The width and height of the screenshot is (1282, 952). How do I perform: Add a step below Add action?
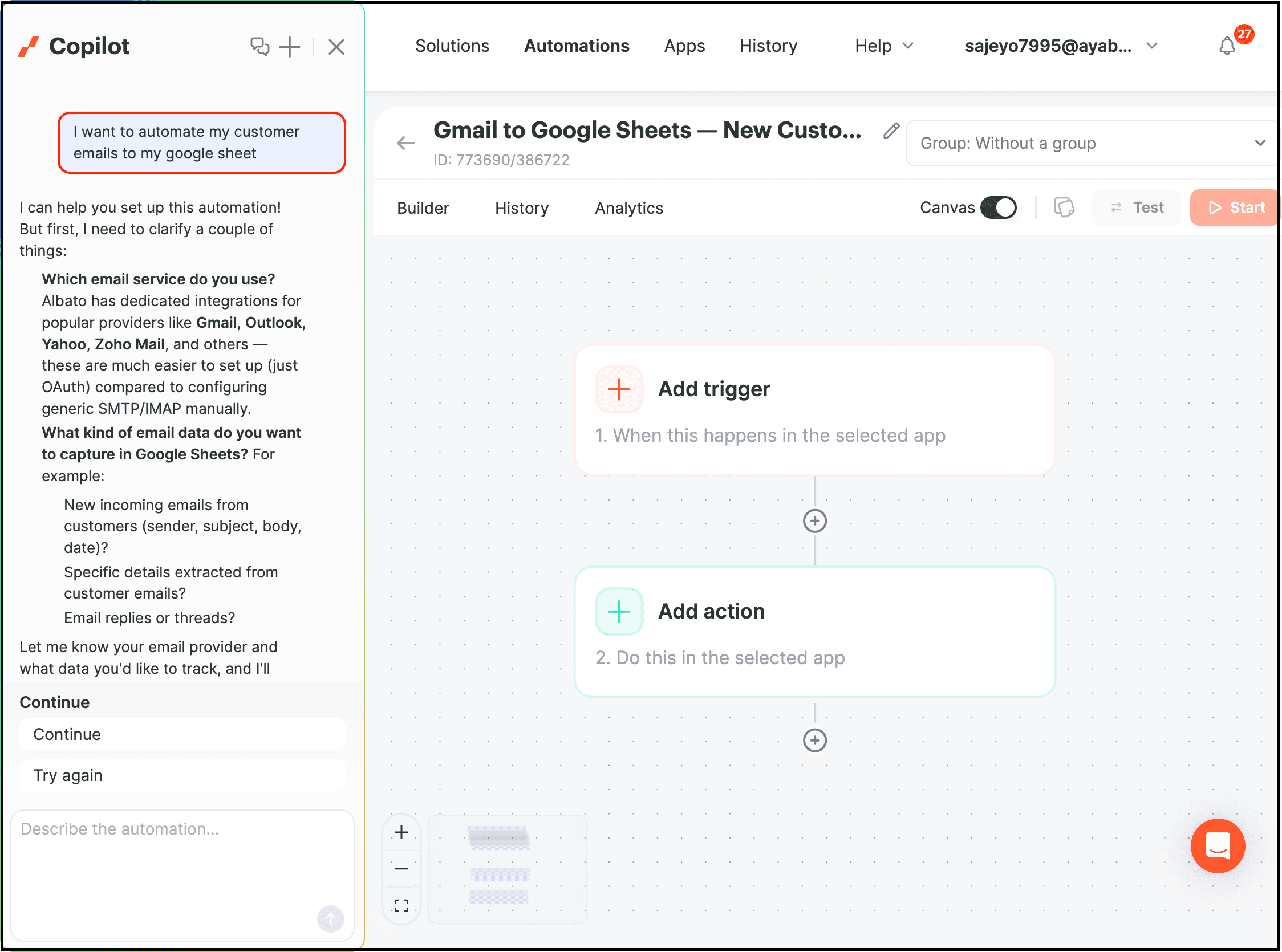(814, 741)
